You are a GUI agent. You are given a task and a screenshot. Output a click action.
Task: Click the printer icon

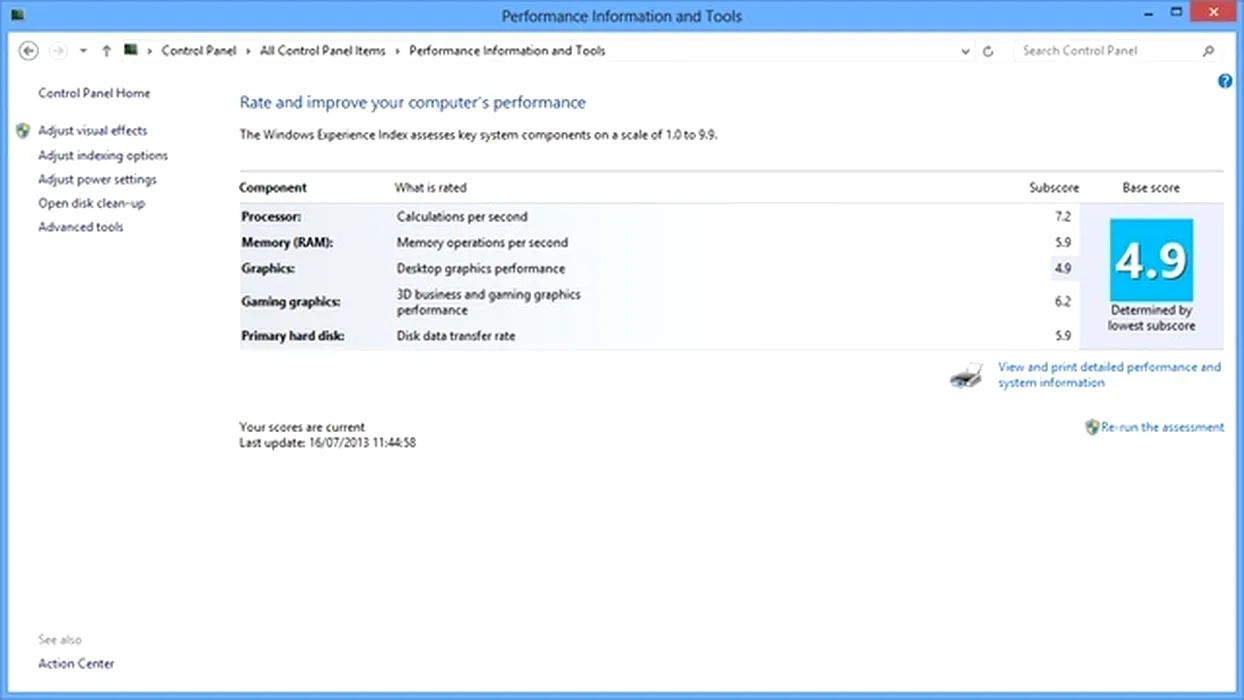tap(967, 376)
